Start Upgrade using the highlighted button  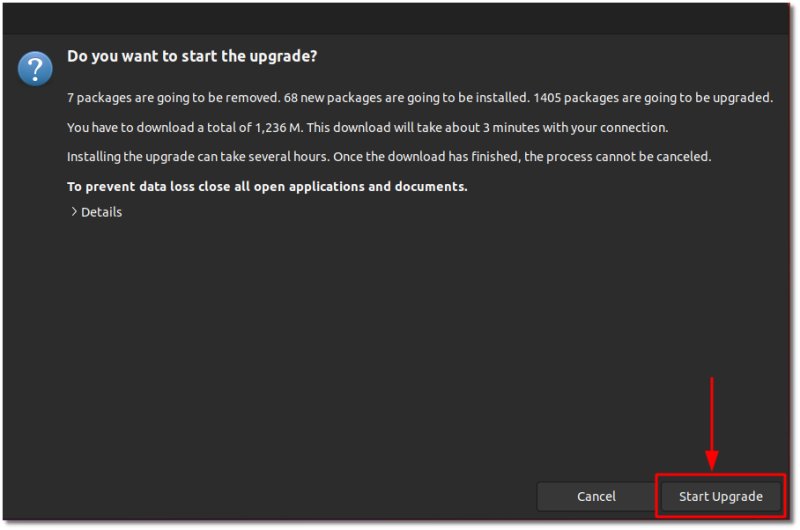click(720, 496)
